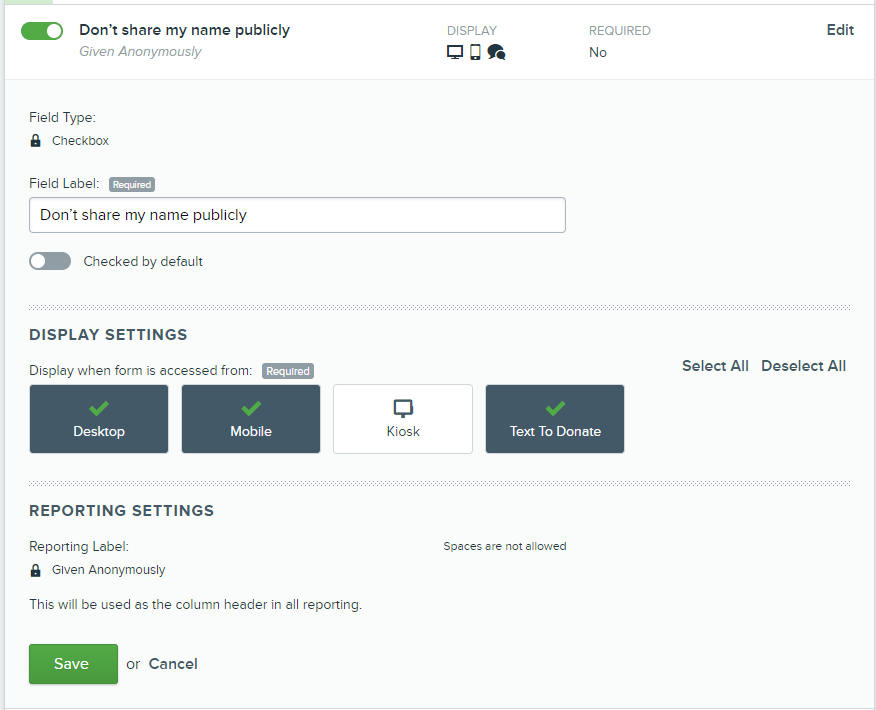
Task: Click the italic 'Given Anonymously' subtitle
Action: tap(140, 52)
